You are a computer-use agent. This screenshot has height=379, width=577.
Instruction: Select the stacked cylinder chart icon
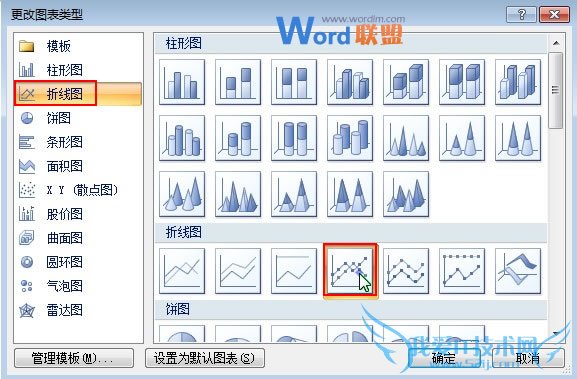click(x=238, y=138)
